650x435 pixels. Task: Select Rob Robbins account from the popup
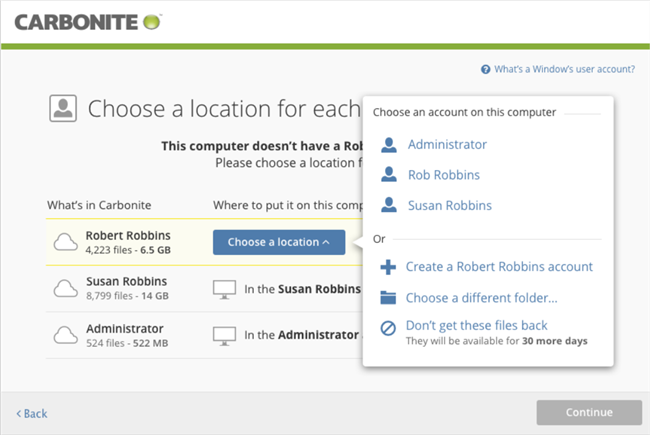pyautogui.click(x=444, y=175)
